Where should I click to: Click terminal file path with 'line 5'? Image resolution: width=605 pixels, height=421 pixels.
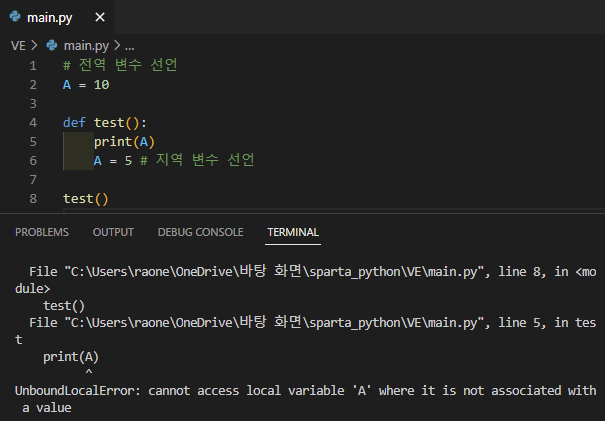tap(306, 331)
